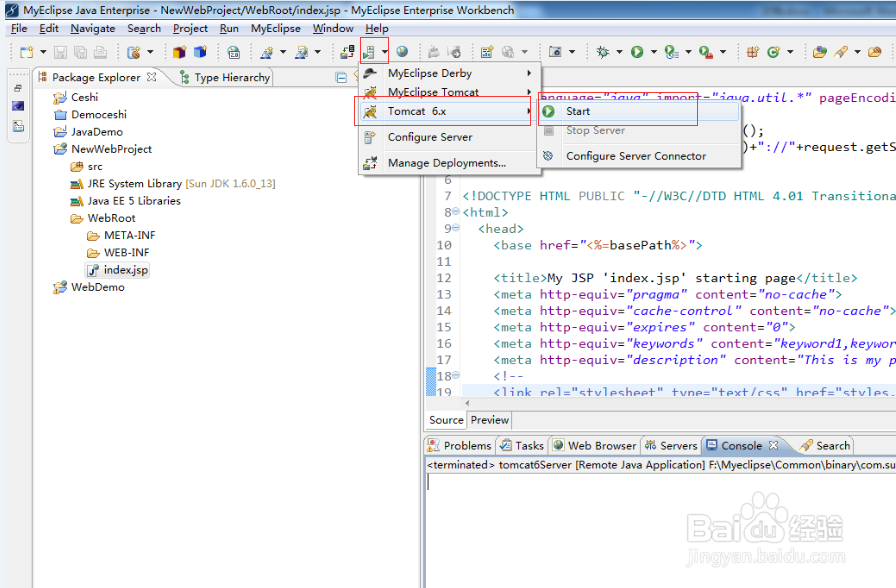Image resolution: width=896 pixels, height=588 pixels.
Task: Open the Debug dropdown arrow
Action: click(x=619, y=53)
